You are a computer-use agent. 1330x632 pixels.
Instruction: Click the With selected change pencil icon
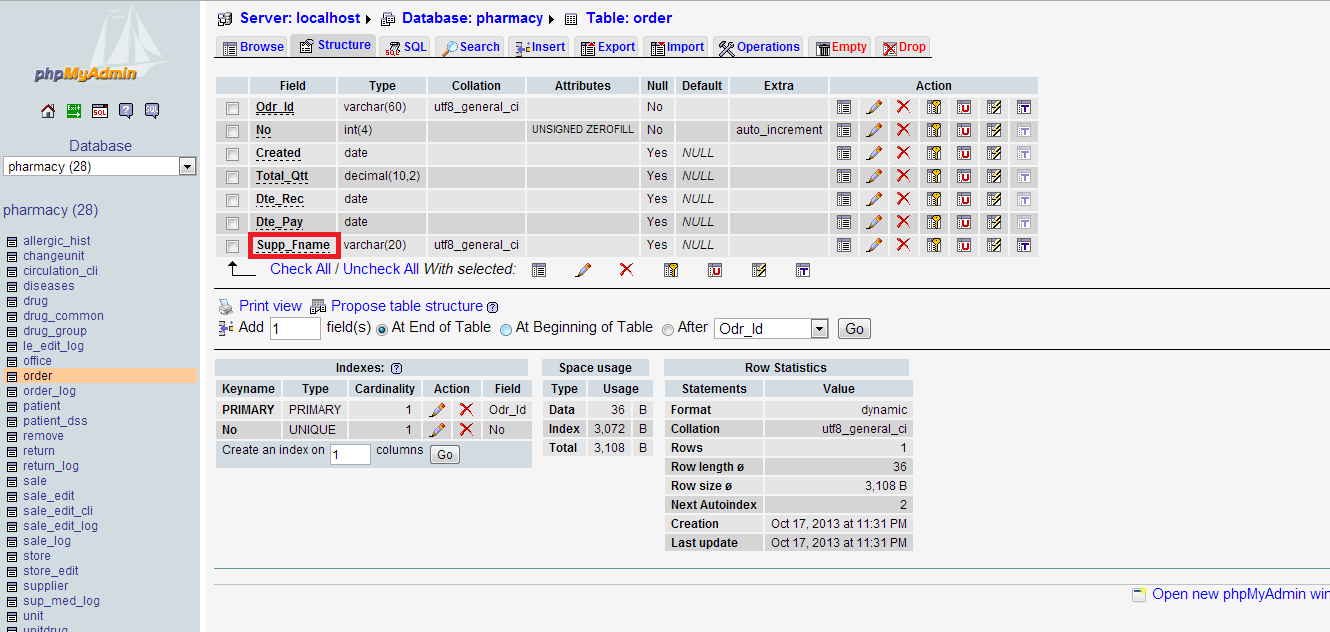click(x=583, y=270)
